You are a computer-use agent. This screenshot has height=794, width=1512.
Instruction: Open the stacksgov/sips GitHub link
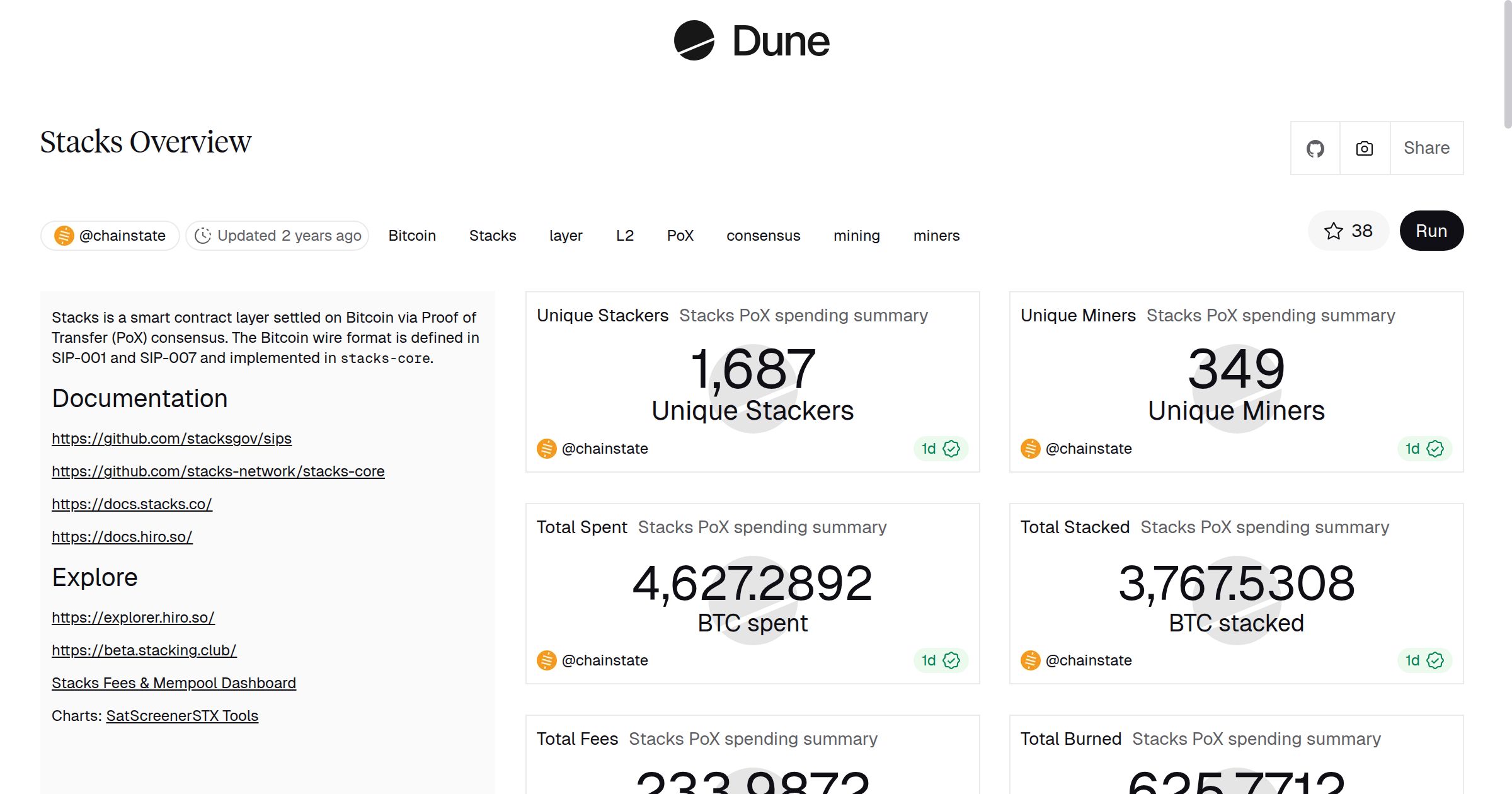click(171, 439)
